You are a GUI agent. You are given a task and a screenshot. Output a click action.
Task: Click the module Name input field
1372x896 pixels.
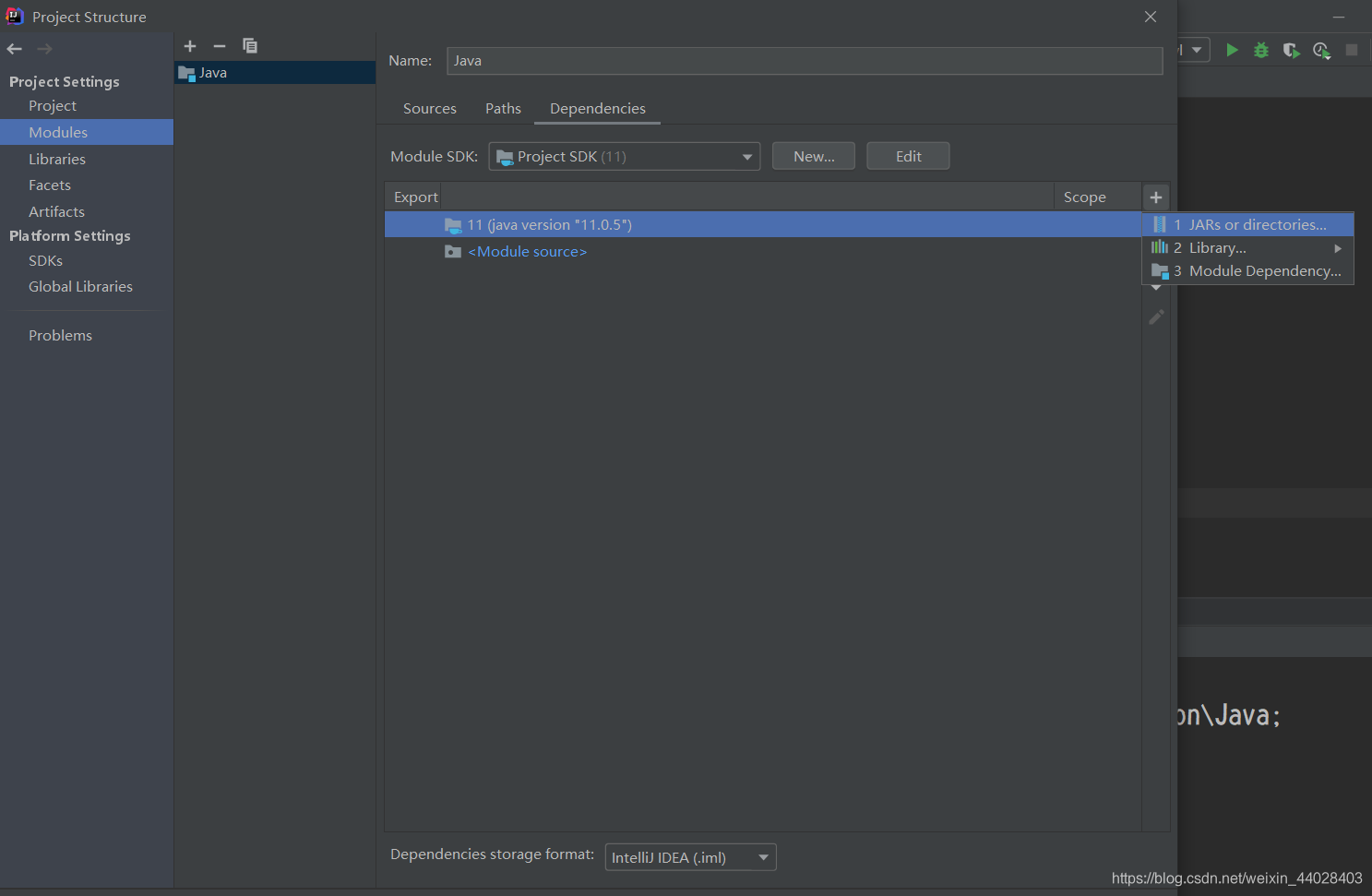coord(805,61)
